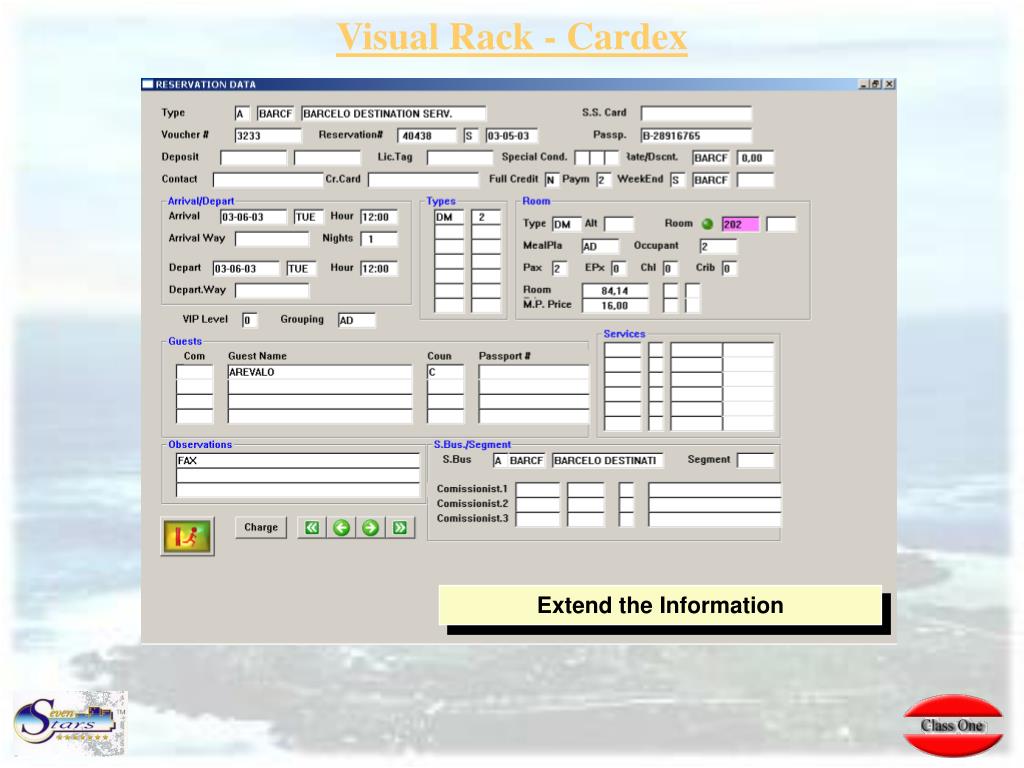Image resolution: width=1024 pixels, height=768 pixels.
Task: Click the Contact field
Action: tap(268, 180)
